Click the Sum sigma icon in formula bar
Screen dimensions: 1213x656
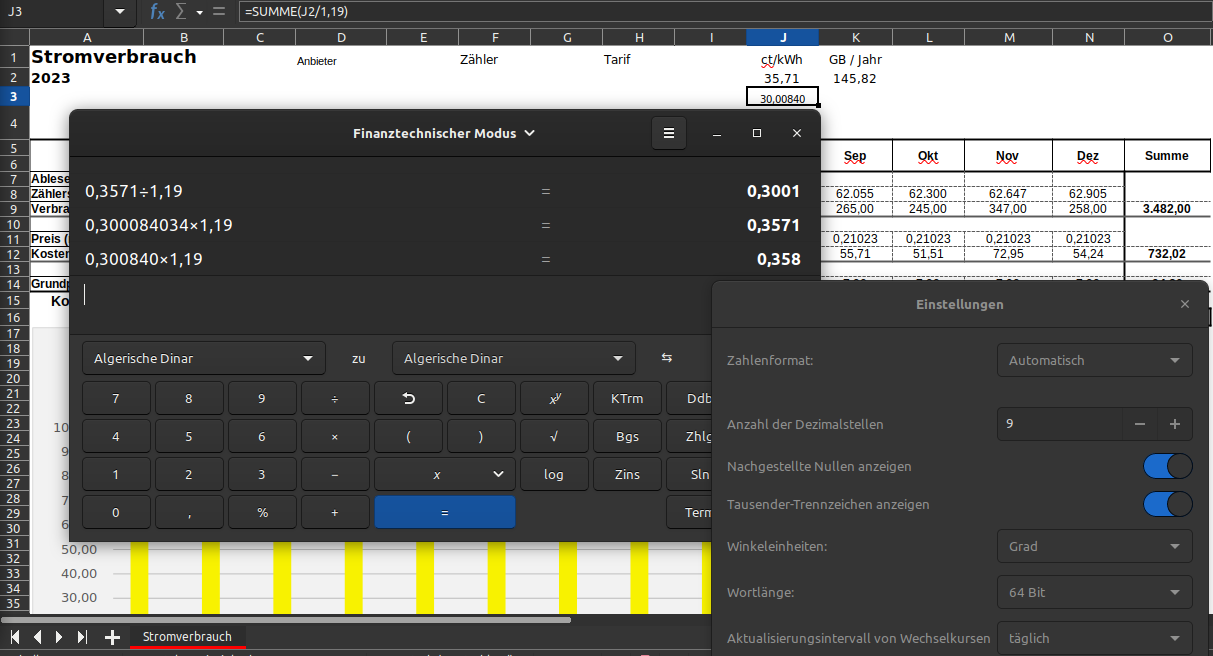point(181,12)
